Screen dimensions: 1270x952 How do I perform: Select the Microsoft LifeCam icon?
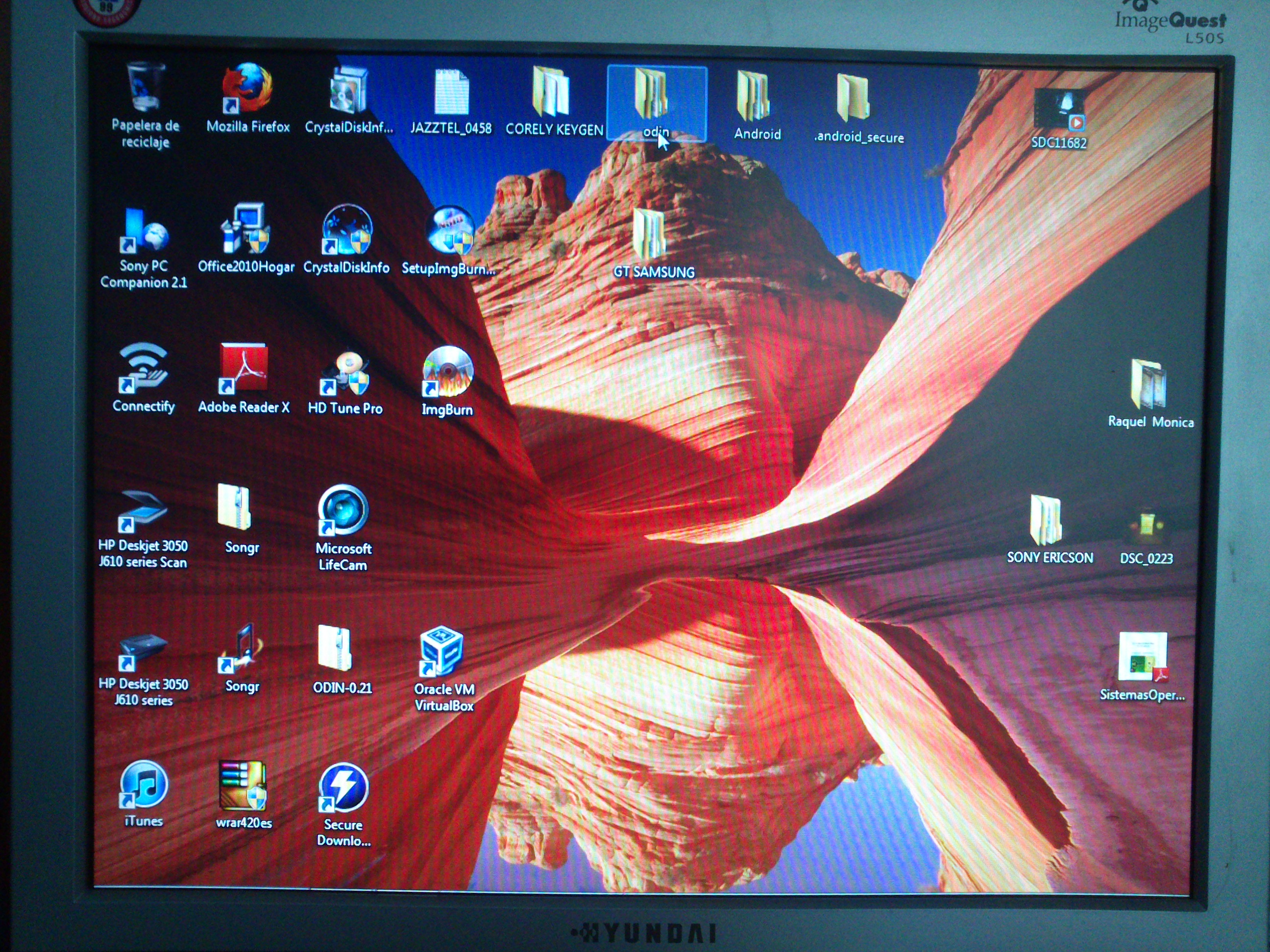point(343,510)
